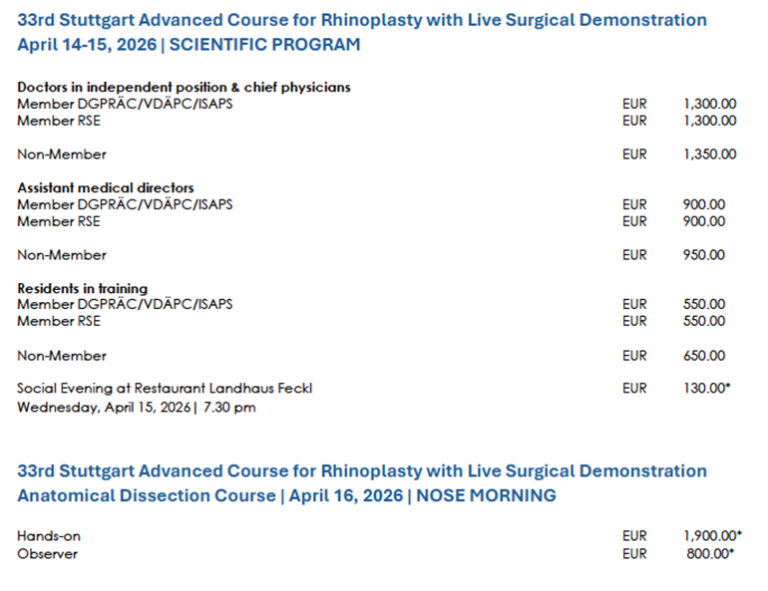The height and width of the screenshot is (591, 768).
Task: Select the 'Doctors in independent position' section title
Action: (x=184, y=87)
